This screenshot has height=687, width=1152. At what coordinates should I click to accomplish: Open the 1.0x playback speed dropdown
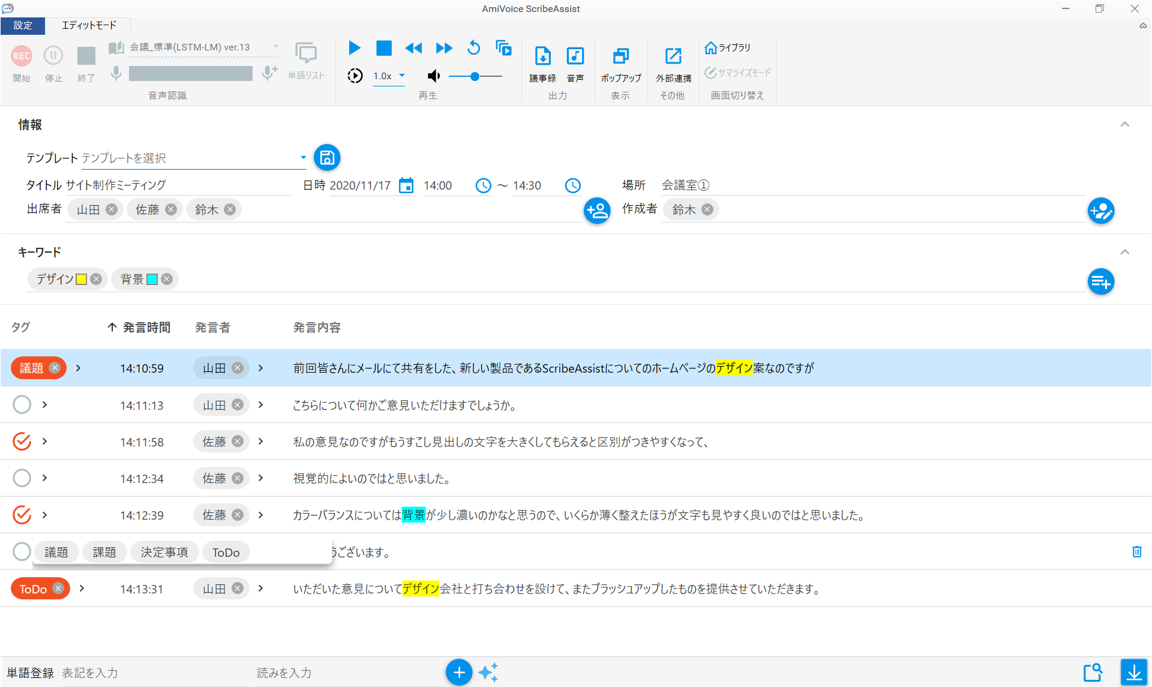coord(389,76)
